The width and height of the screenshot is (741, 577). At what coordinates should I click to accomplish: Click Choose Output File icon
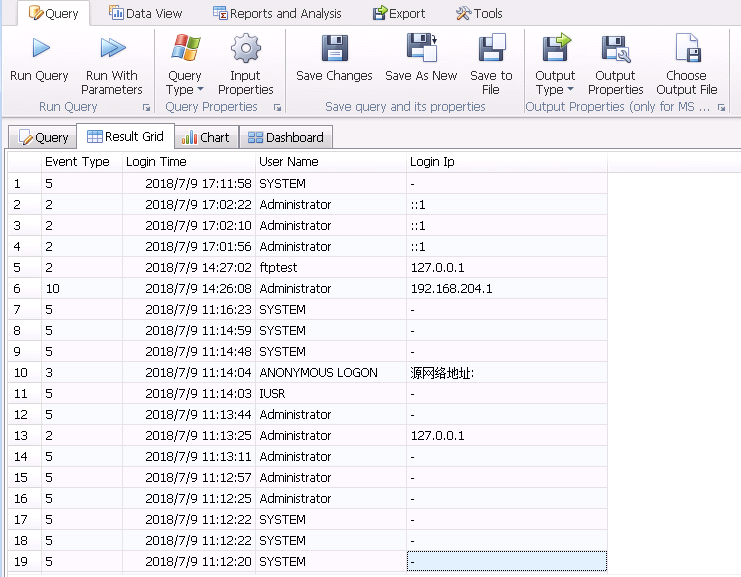click(687, 48)
